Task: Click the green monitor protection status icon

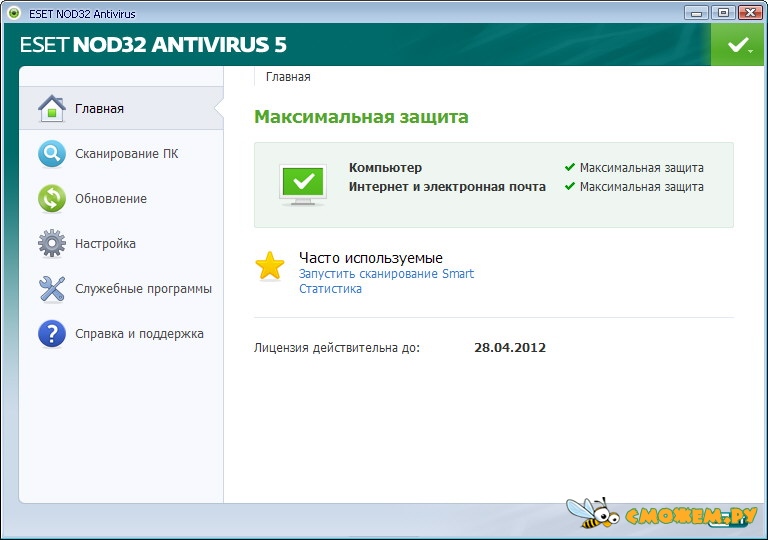Action: click(x=303, y=185)
